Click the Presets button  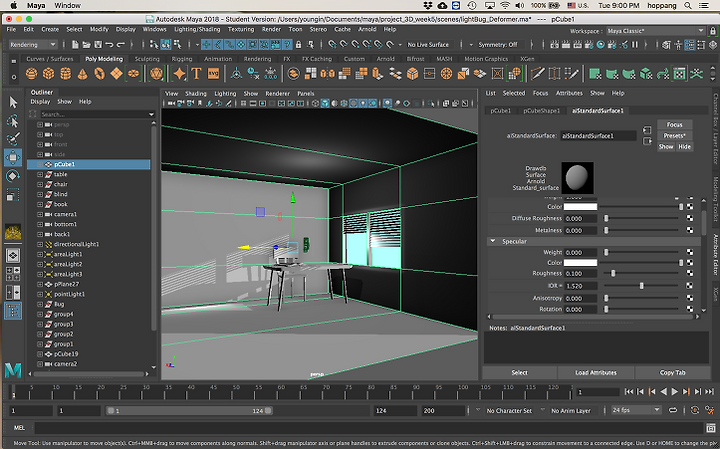675,135
